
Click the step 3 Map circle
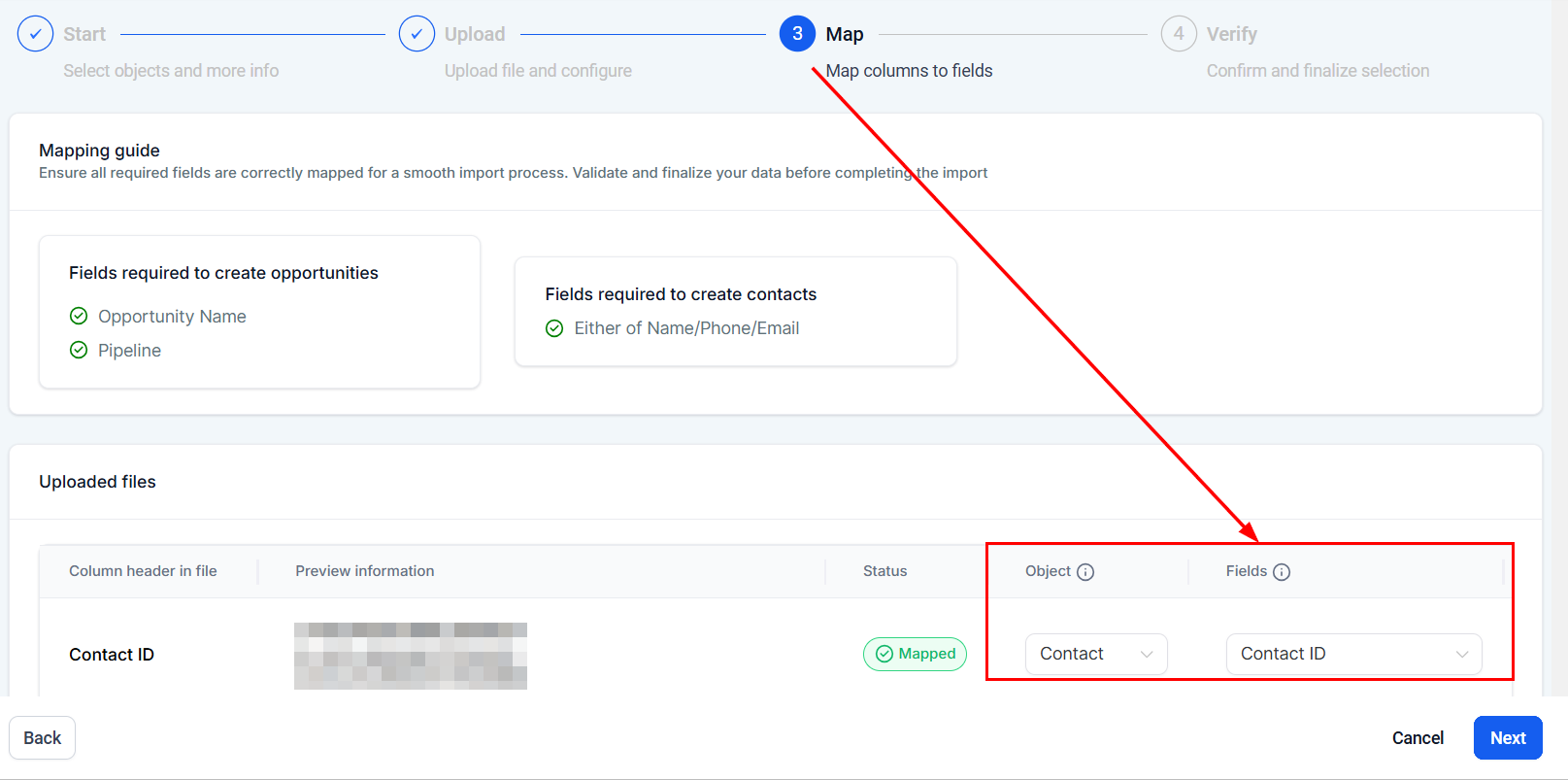click(797, 34)
